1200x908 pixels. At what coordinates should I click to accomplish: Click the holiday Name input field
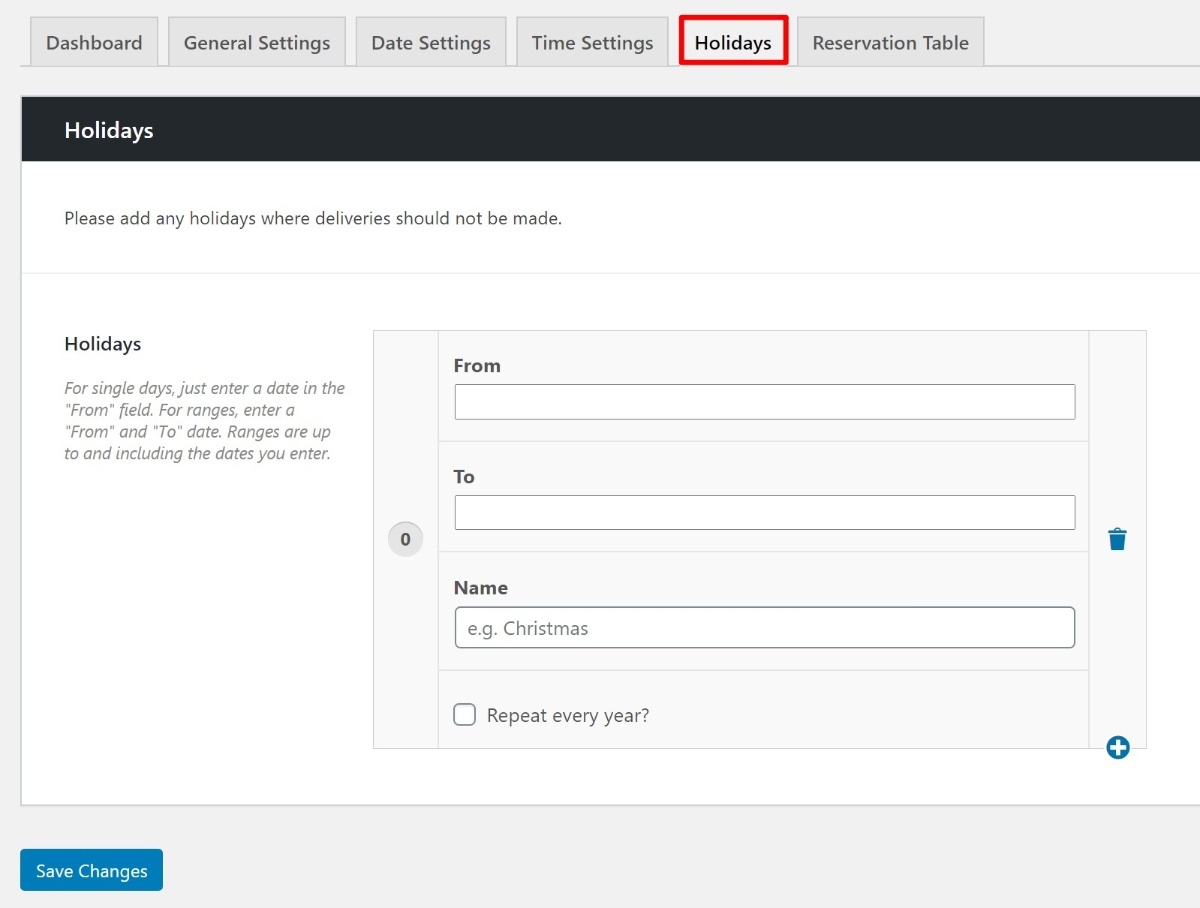pos(765,628)
